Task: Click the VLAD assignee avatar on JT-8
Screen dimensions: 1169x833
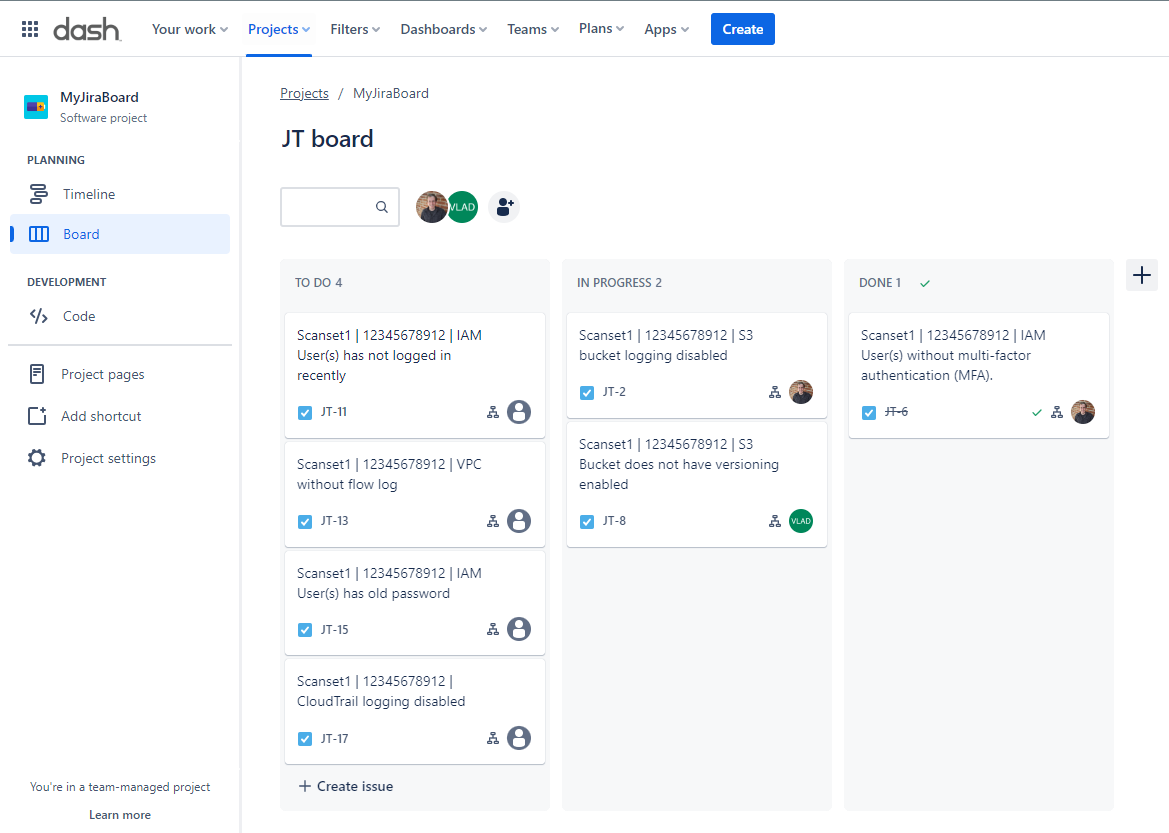Action: coord(800,521)
